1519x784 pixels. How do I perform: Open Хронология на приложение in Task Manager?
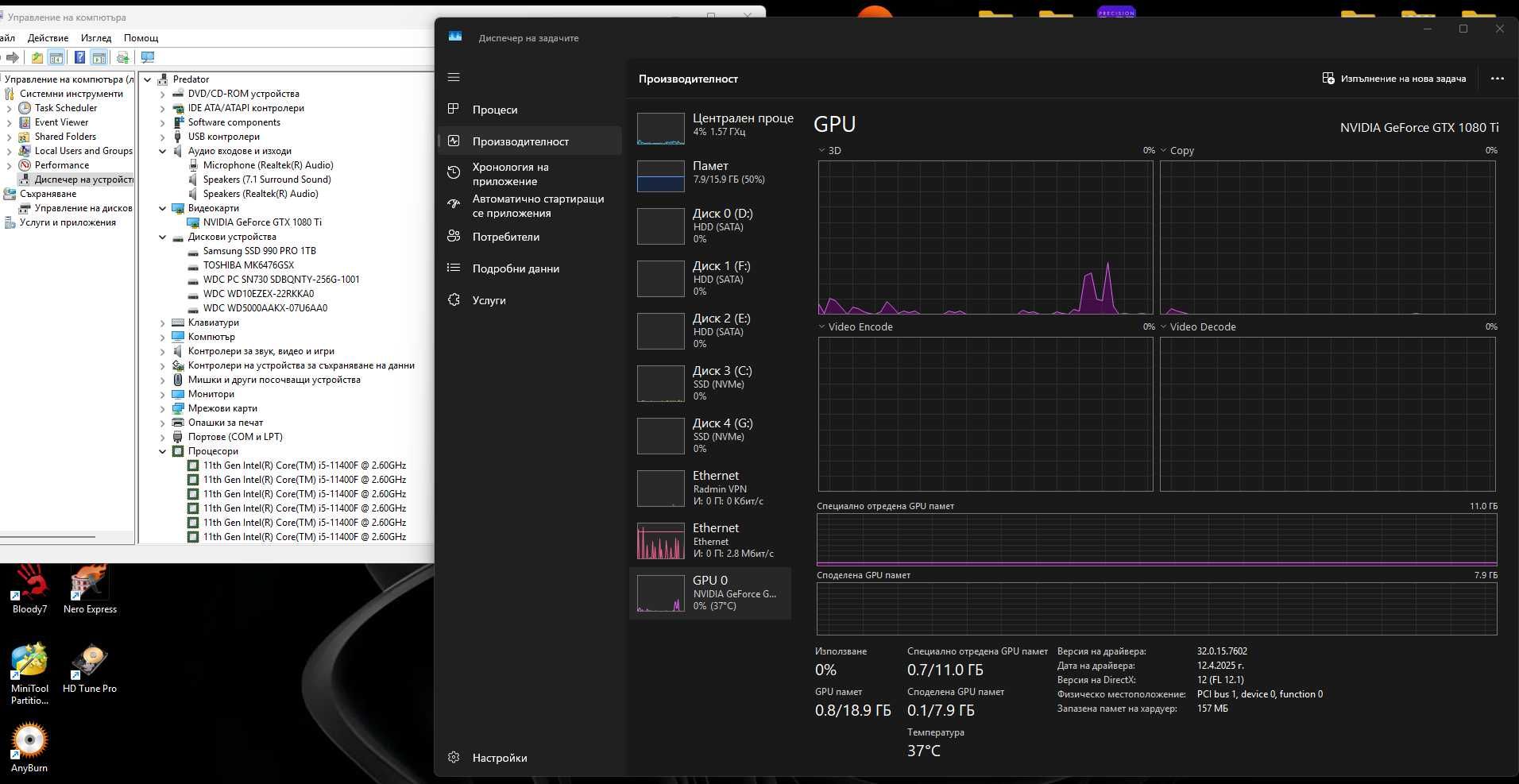[x=529, y=174]
